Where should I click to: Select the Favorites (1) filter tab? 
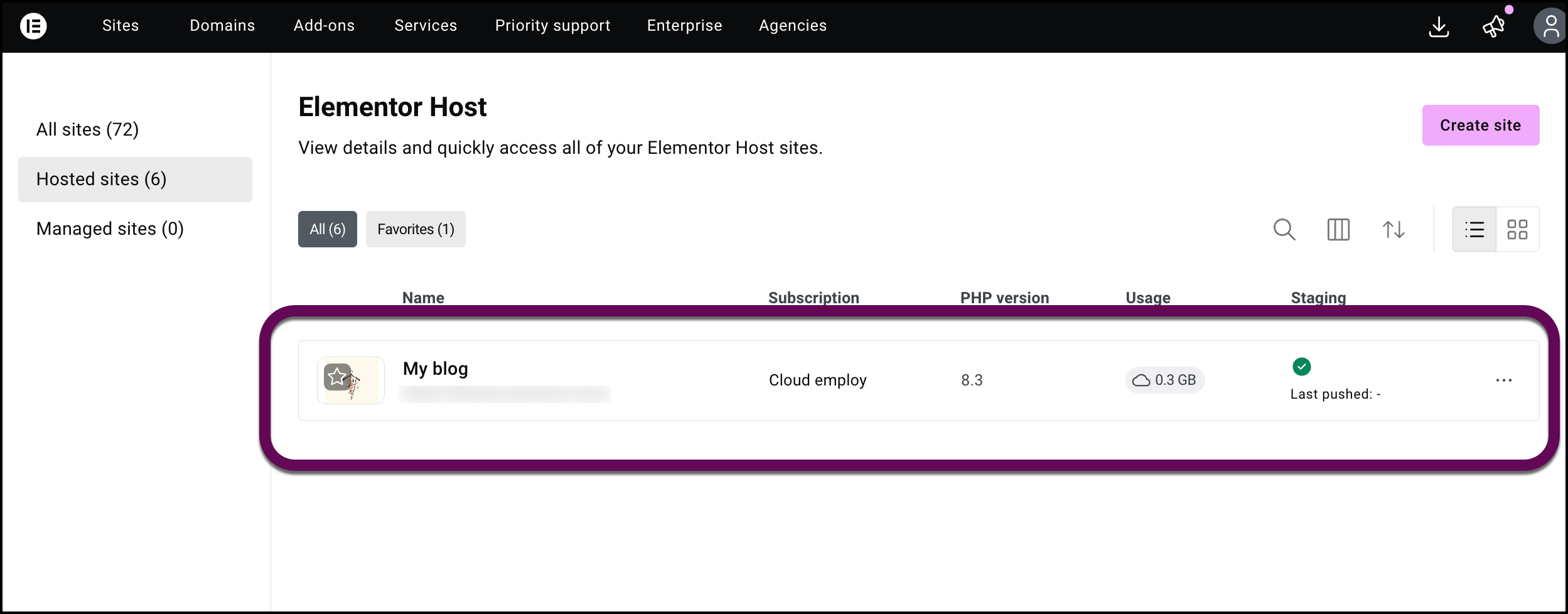point(416,229)
